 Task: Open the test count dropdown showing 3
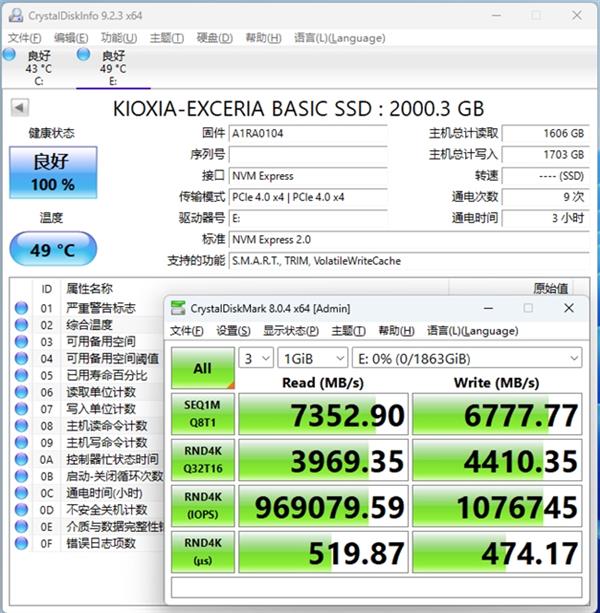click(x=256, y=357)
